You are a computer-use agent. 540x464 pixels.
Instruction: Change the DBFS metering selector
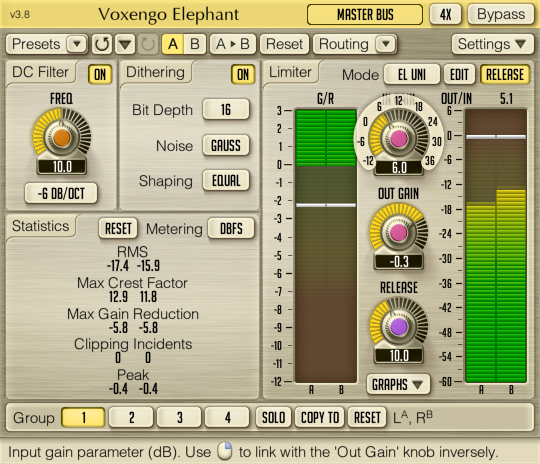pyautogui.click(x=231, y=228)
